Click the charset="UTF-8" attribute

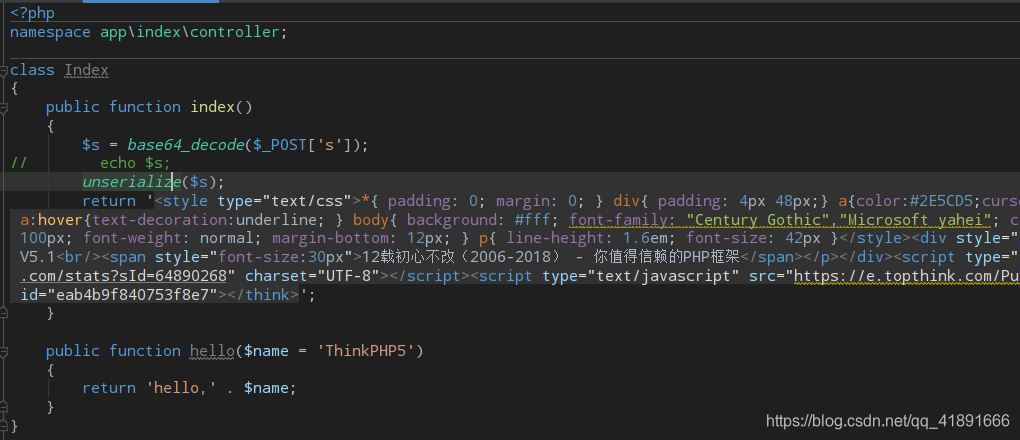click(x=312, y=276)
